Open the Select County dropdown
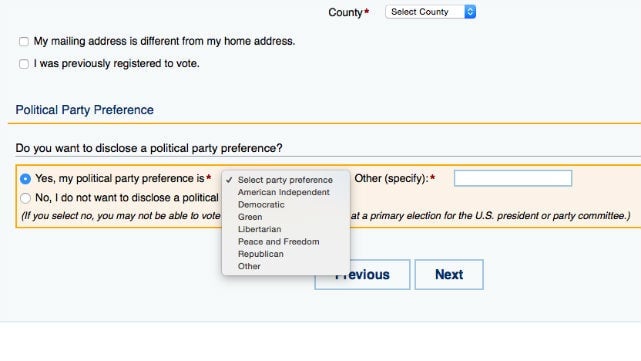This screenshot has width=641, height=361. 430,12
